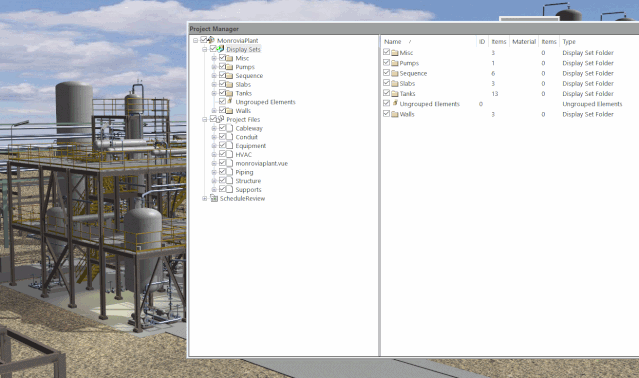
Task: Select Ungrouped Elements name in list pane
Action: (430, 104)
